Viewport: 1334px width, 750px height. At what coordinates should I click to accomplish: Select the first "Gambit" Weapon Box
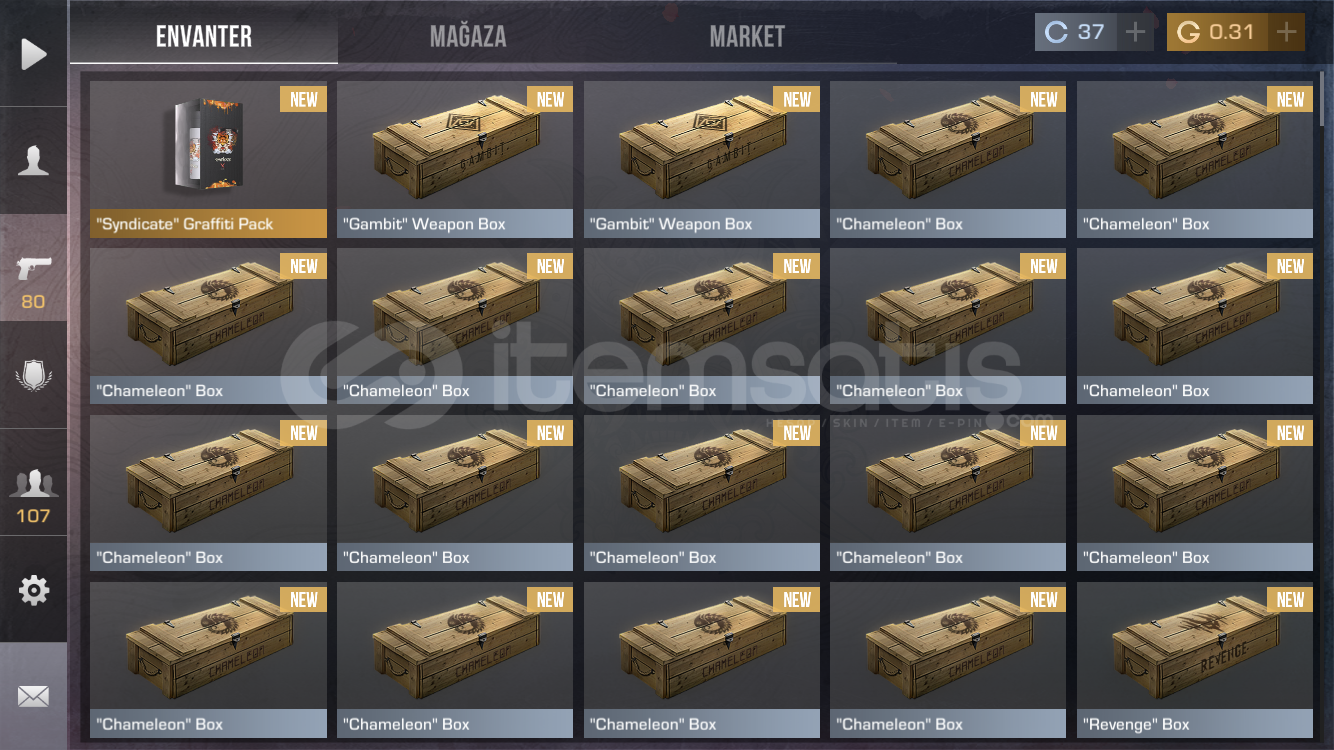coord(455,159)
